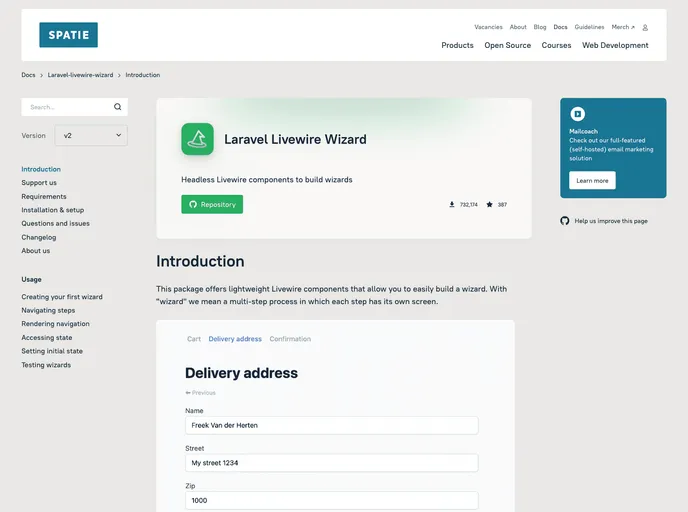Click Help us improve this page

point(611,221)
